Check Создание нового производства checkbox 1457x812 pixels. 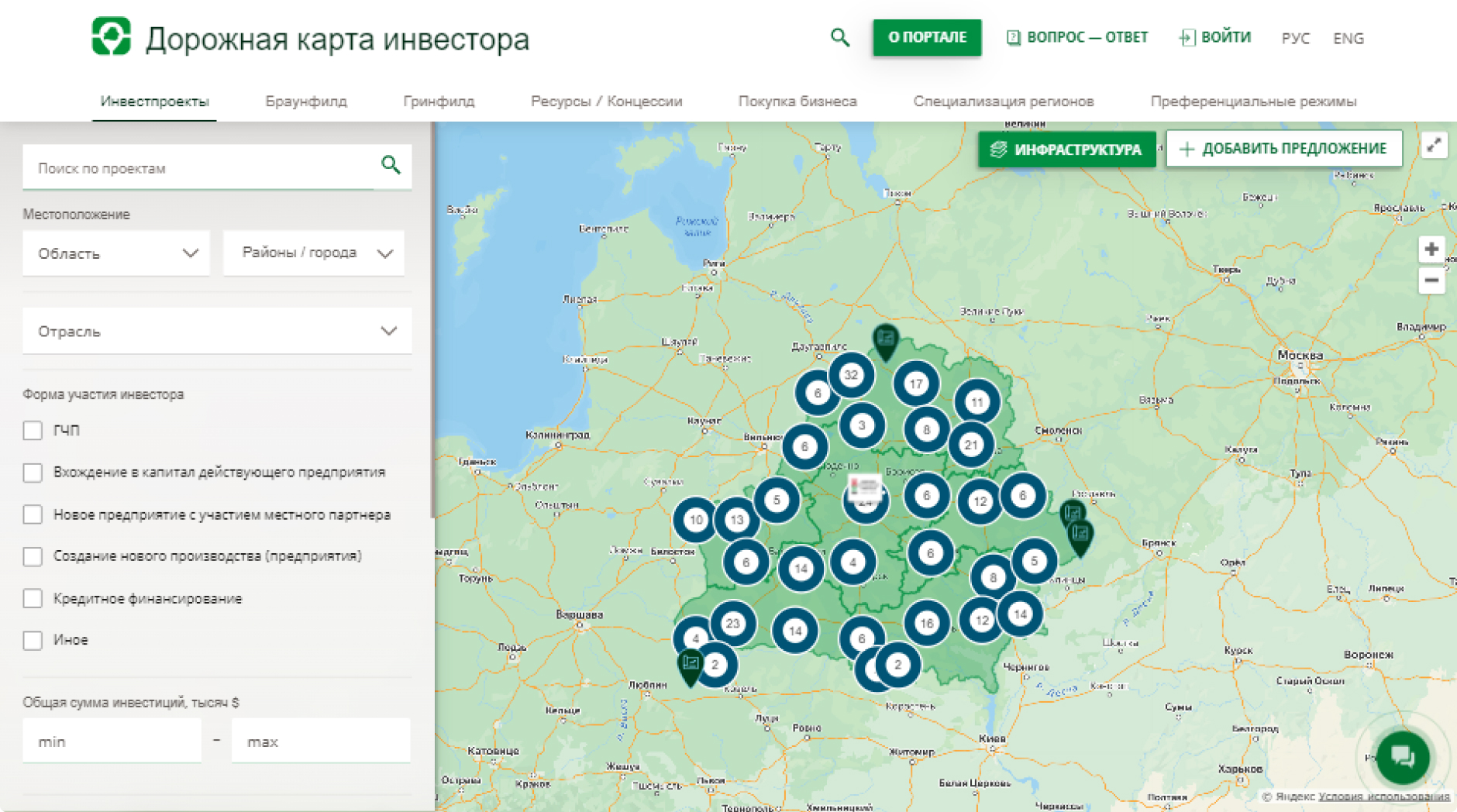tap(33, 556)
